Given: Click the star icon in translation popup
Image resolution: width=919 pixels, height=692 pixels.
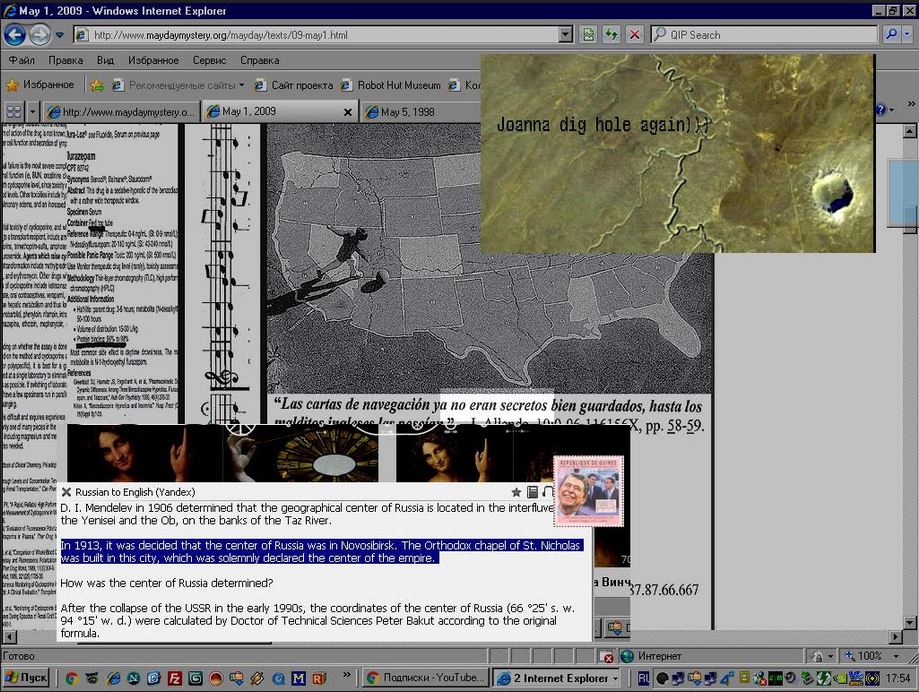Looking at the screenshot, I should click(516, 492).
